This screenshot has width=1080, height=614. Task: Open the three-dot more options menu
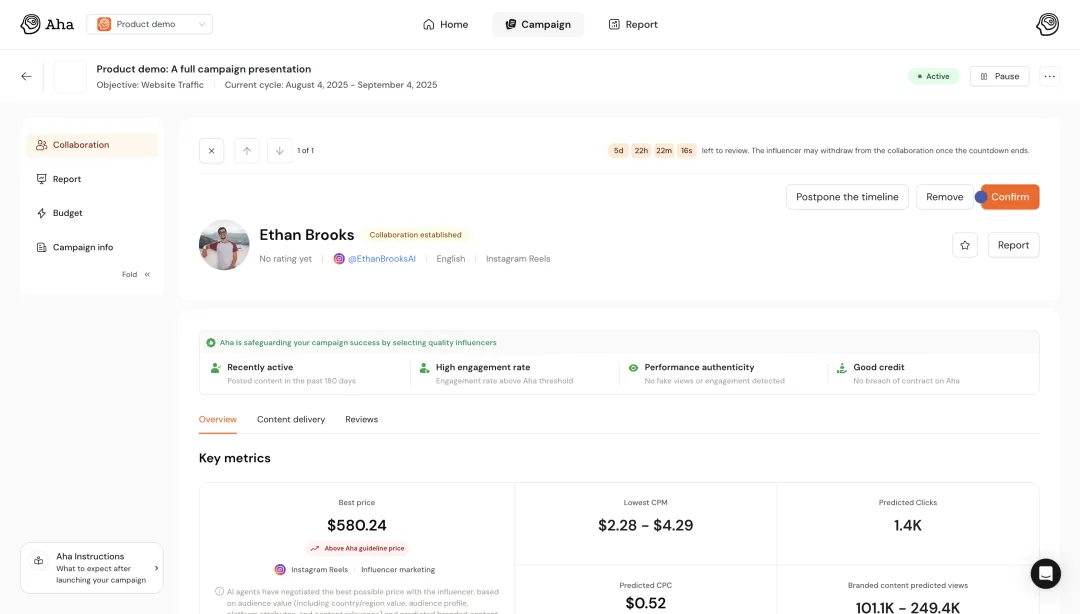coord(1049,76)
